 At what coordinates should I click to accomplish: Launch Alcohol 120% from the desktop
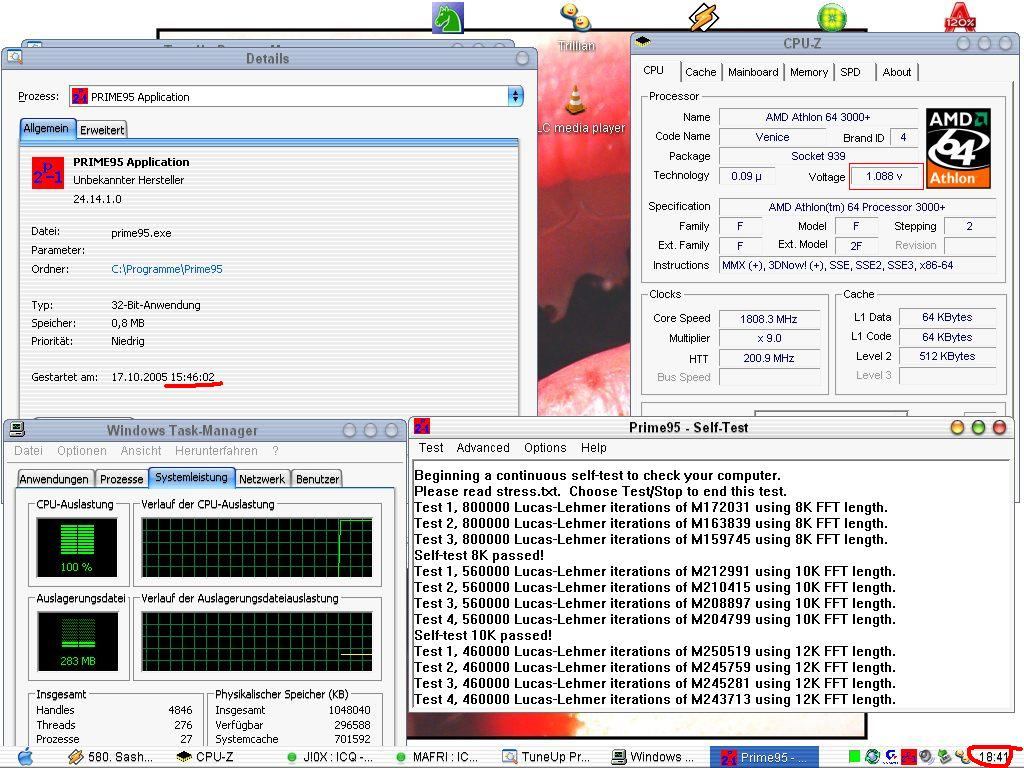pyautogui.click(x=959, y=17)
